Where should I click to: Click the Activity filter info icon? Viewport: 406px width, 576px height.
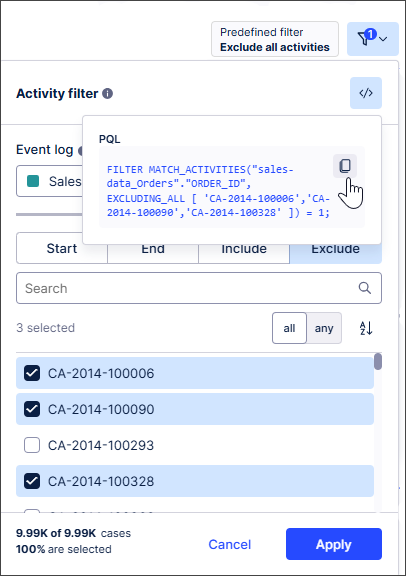click(107, 94)
